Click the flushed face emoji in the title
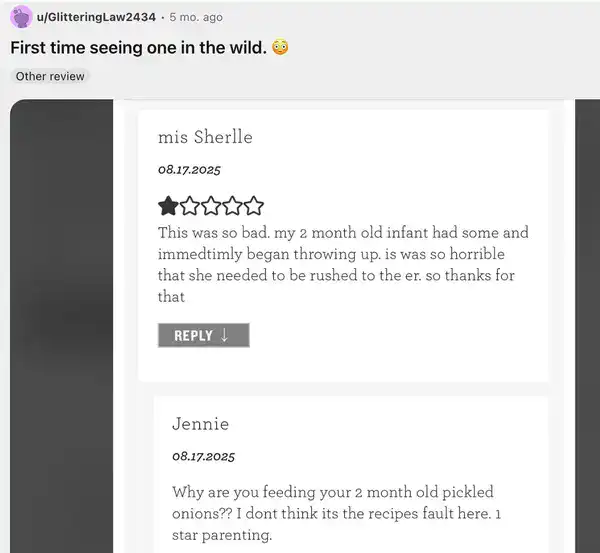 click(280, 47)
